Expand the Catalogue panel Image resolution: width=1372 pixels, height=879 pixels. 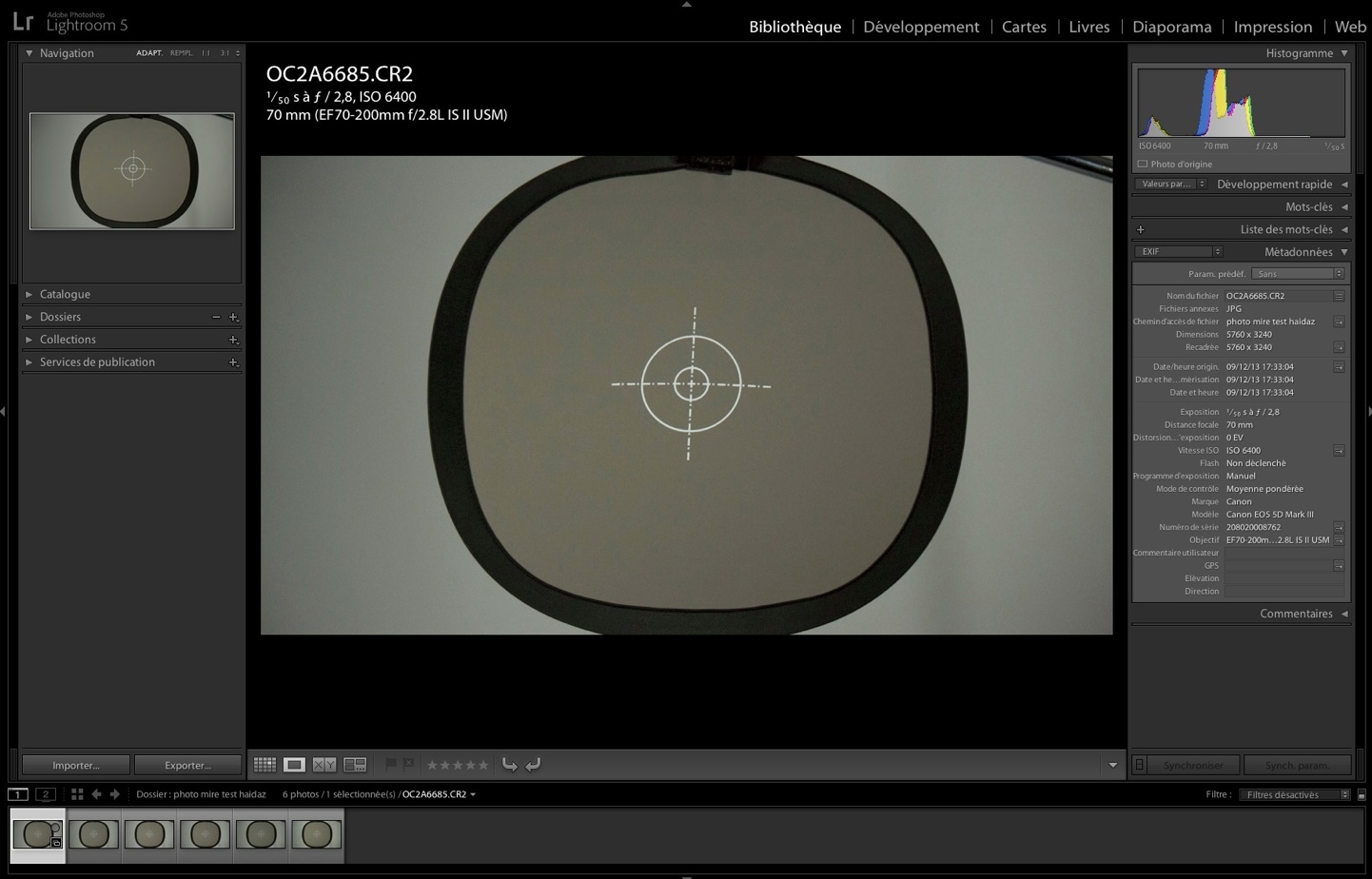coord(29,295)
